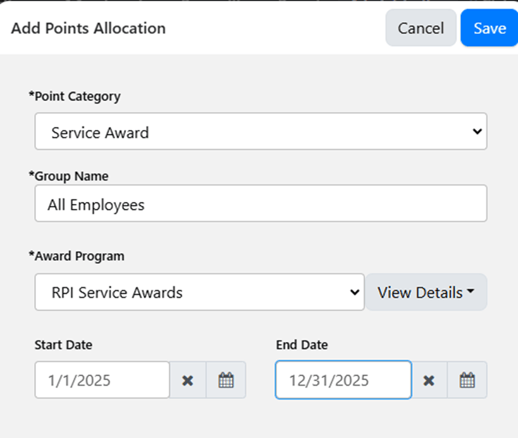Click the End Date label

[x=302, y=345]
